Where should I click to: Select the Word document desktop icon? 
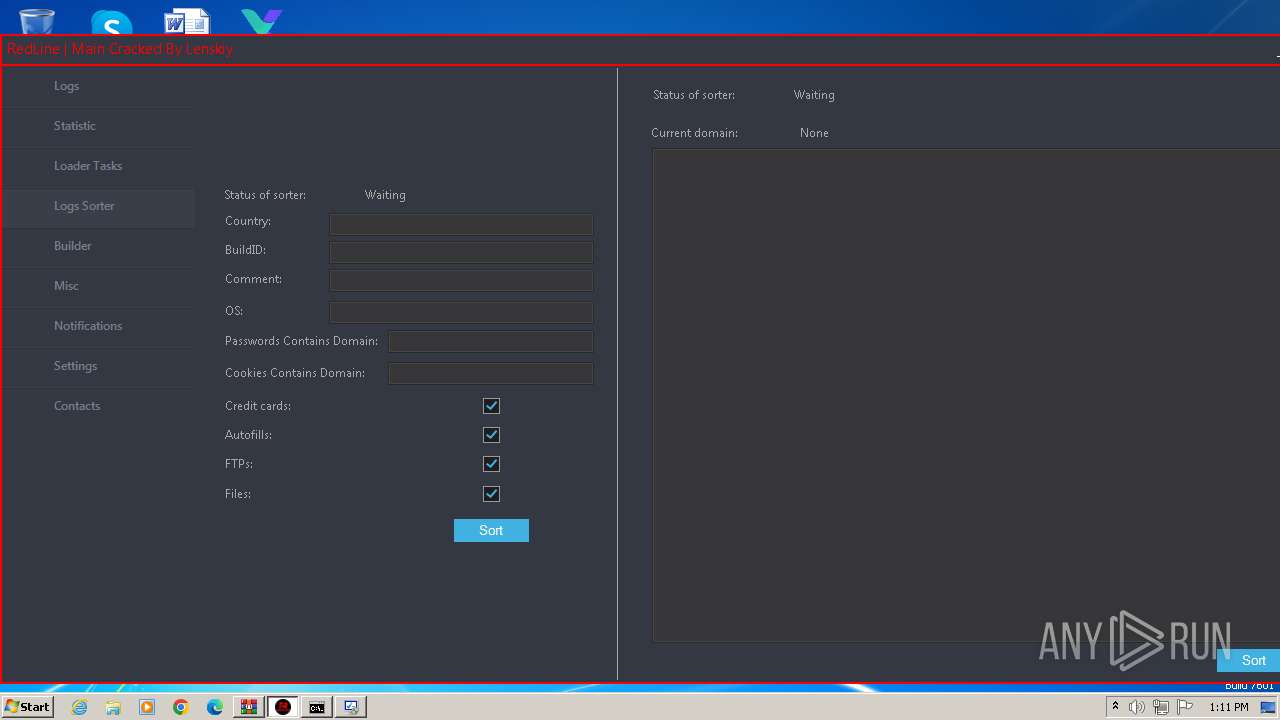(x=186, y=21)
